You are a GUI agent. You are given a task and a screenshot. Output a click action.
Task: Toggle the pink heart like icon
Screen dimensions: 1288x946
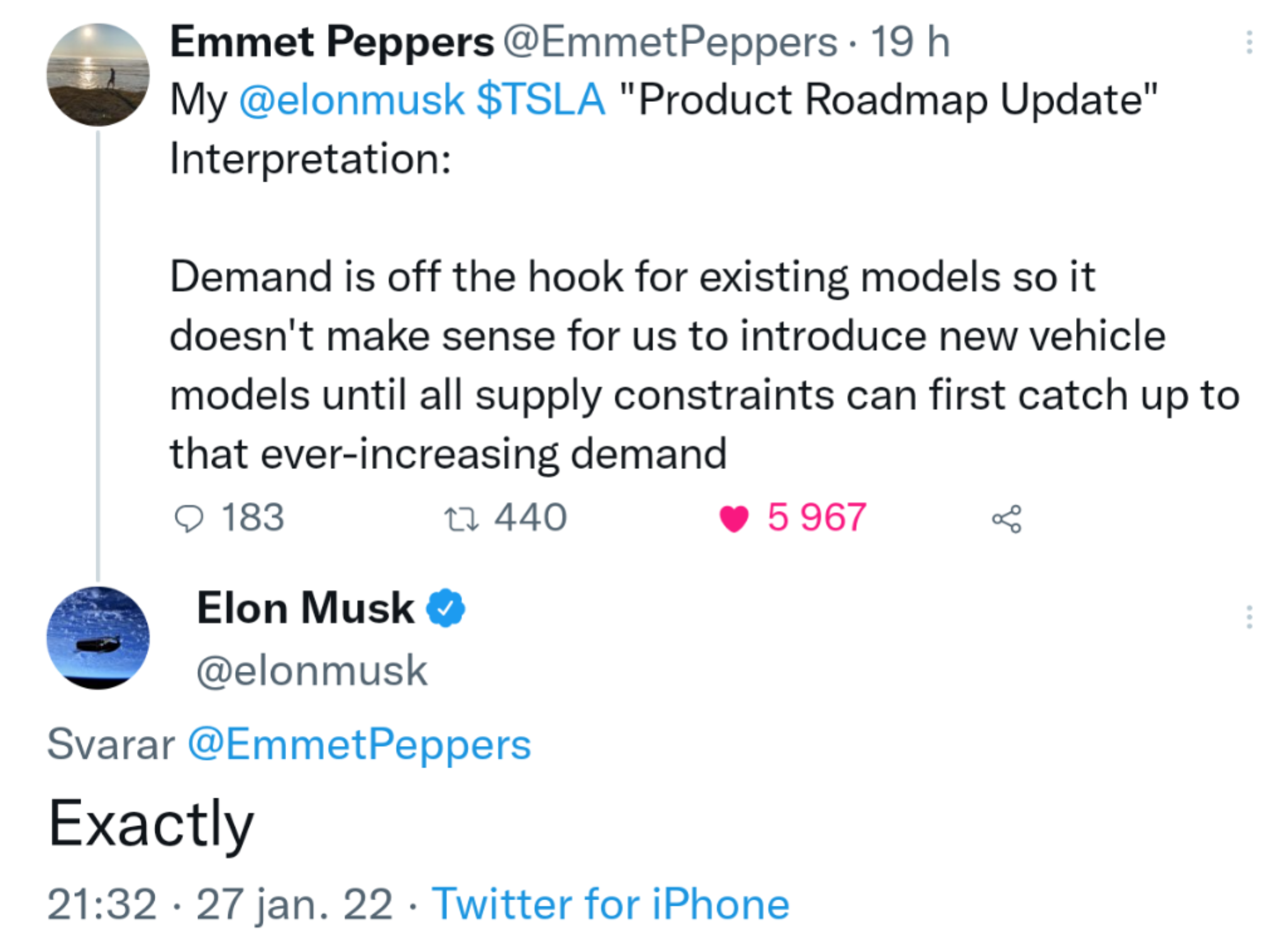(733, 520)
